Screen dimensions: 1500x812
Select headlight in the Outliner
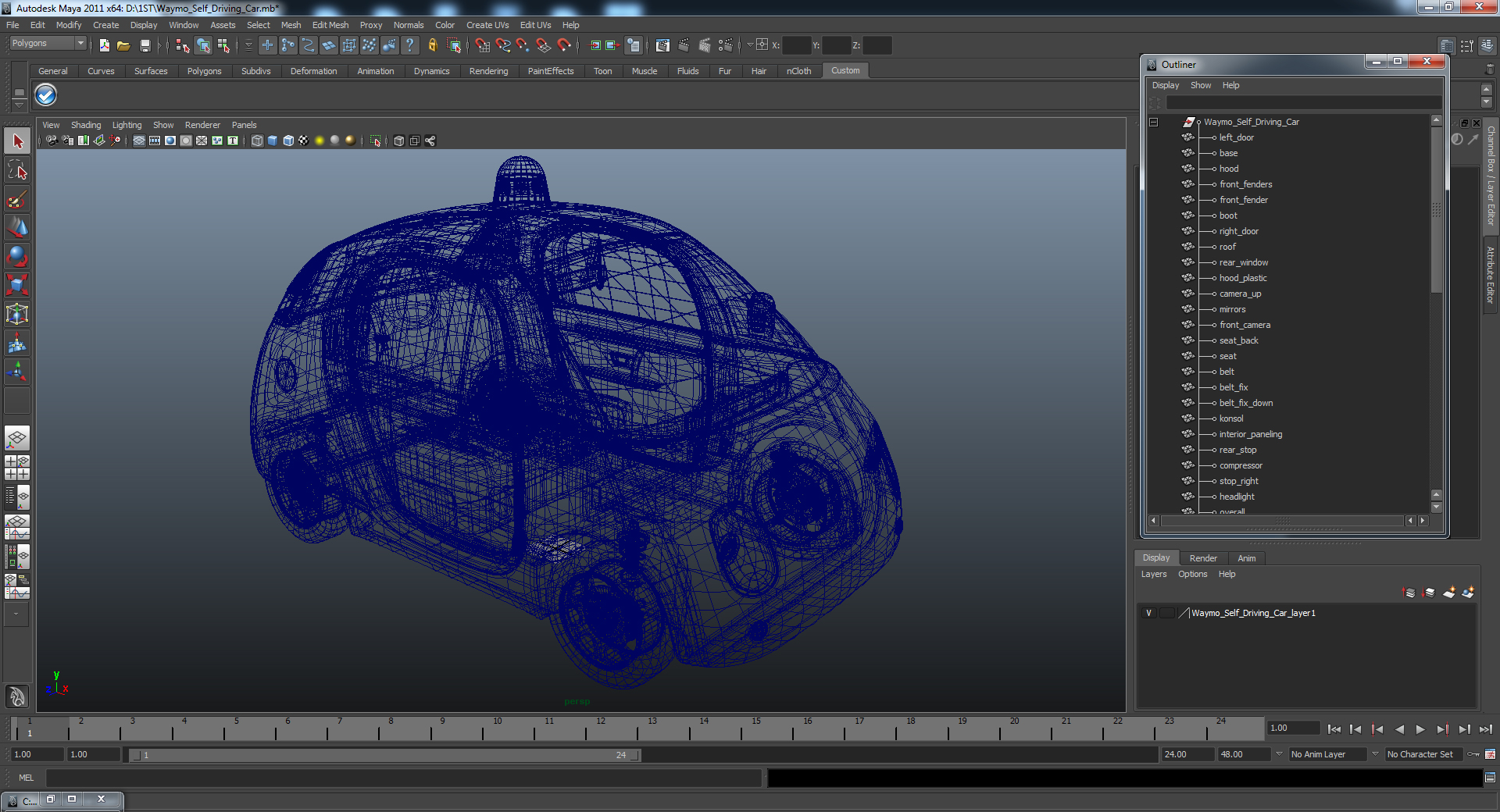[x=1237, y=497]
